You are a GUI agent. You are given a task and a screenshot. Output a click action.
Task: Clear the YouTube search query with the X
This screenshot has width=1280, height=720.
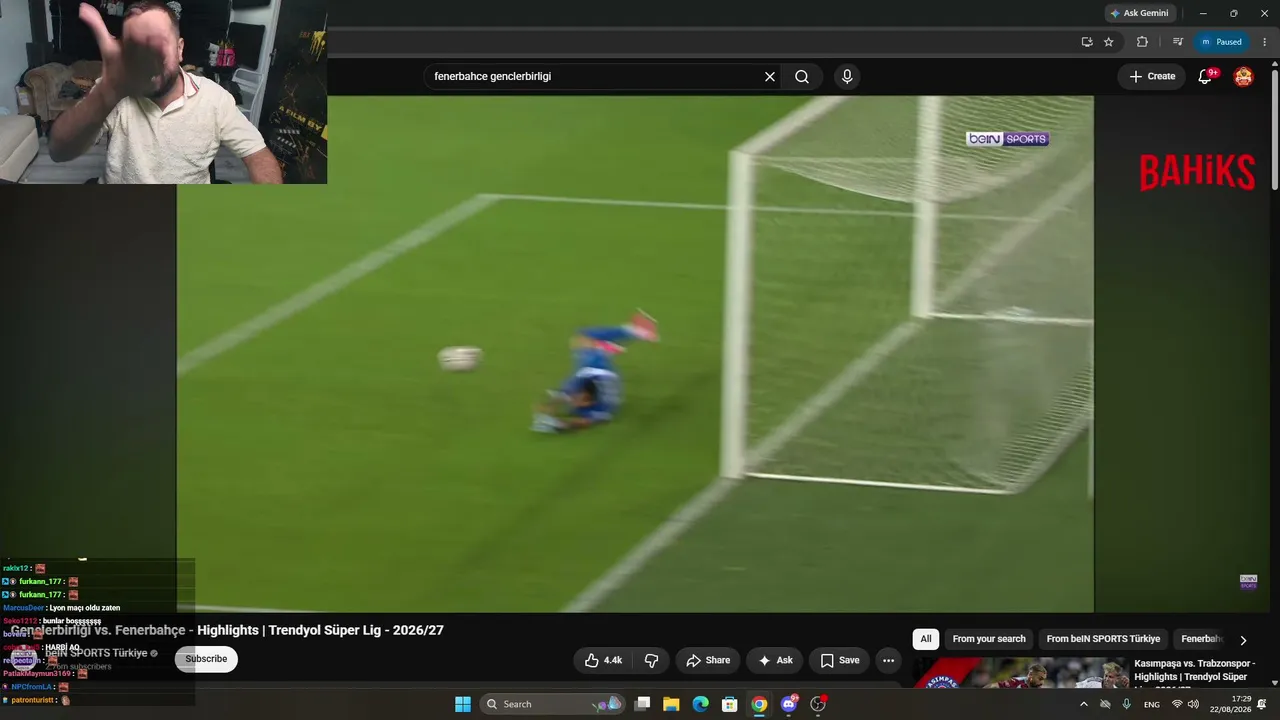(770, 76)
